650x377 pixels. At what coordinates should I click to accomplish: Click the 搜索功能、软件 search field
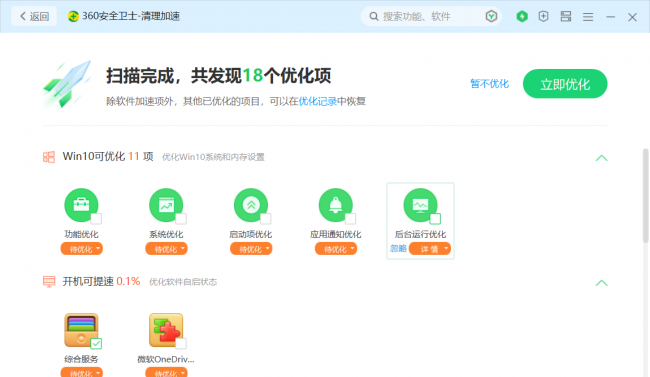click(431, 16)
